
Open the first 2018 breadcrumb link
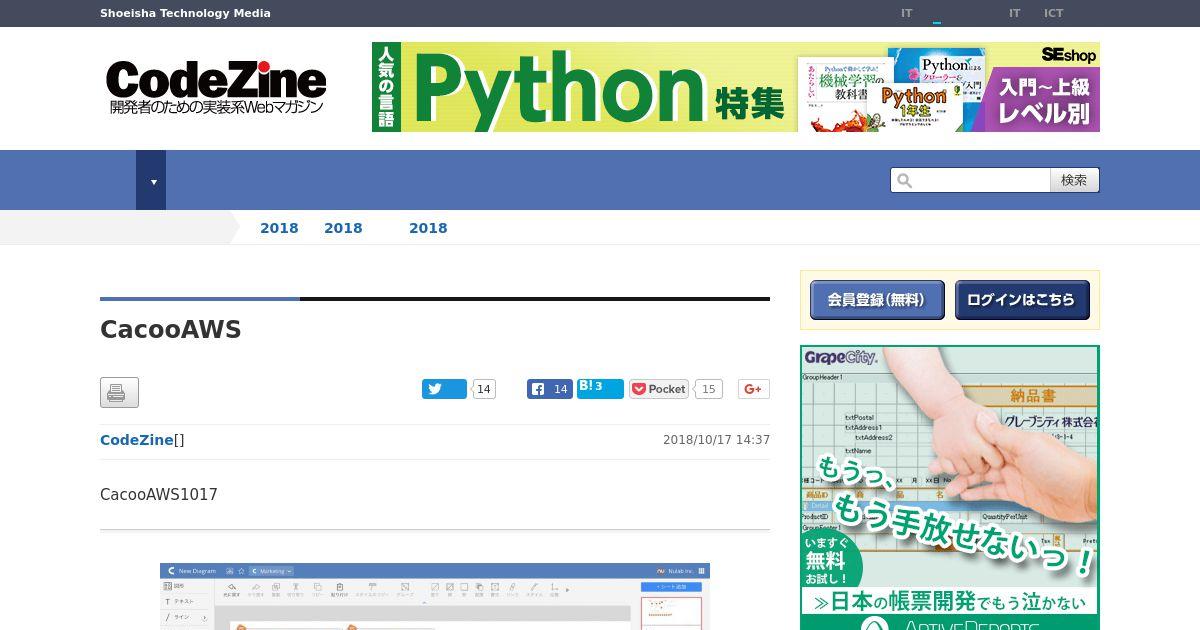[279, 228]
